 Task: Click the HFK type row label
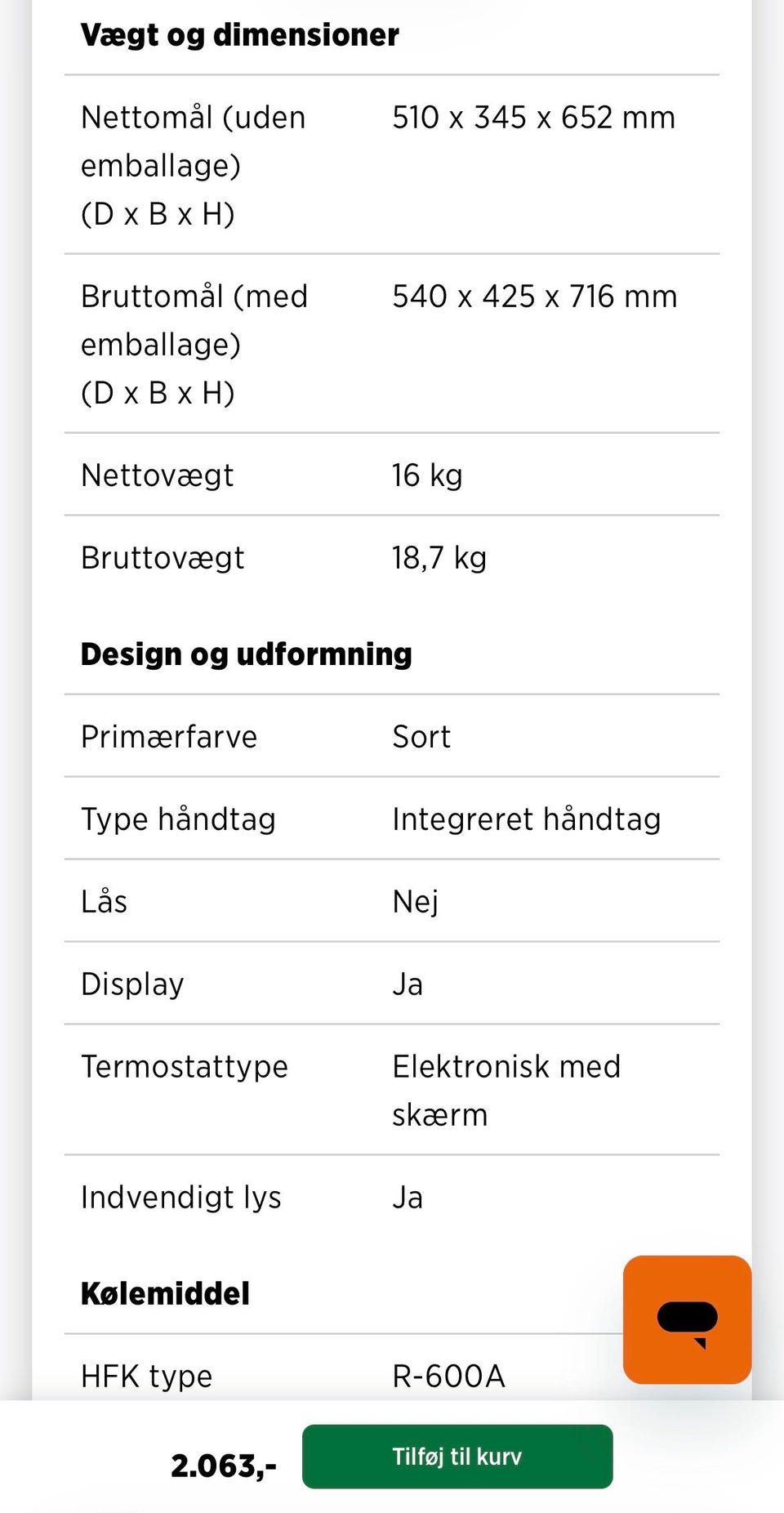coord(147,1377)
